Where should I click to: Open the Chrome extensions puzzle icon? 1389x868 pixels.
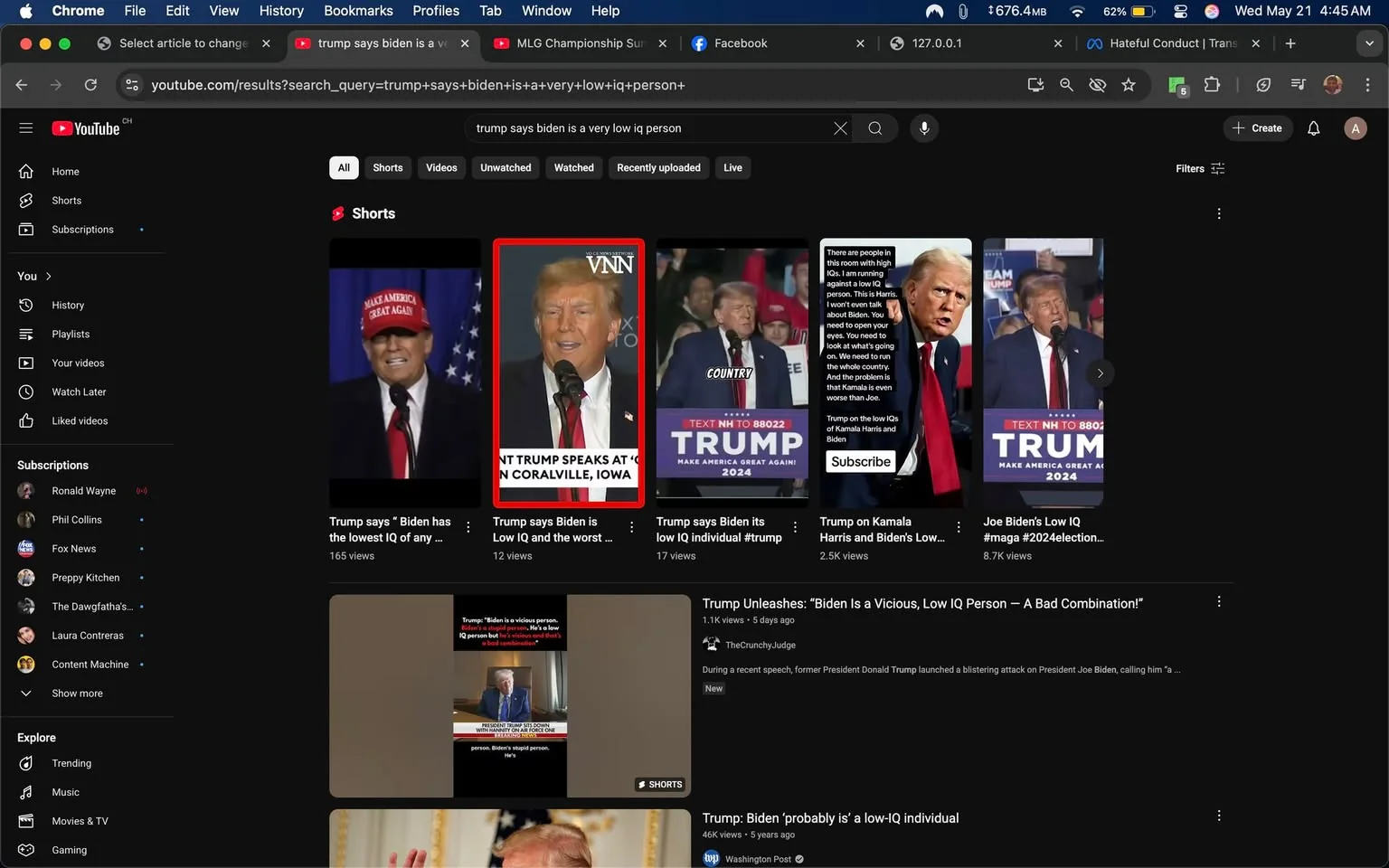(1212, 85)
